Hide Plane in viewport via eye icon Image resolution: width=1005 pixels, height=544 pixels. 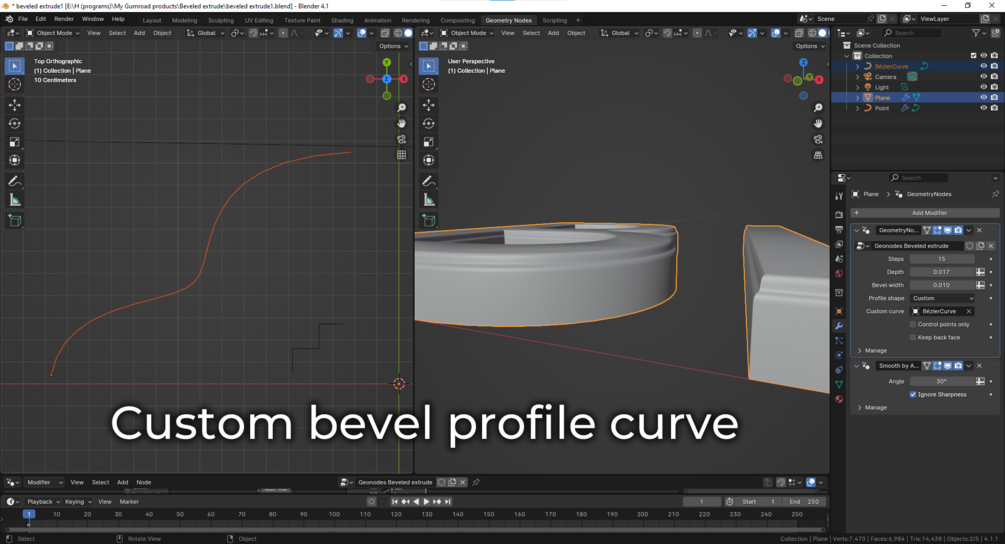(x=983, y=97)
